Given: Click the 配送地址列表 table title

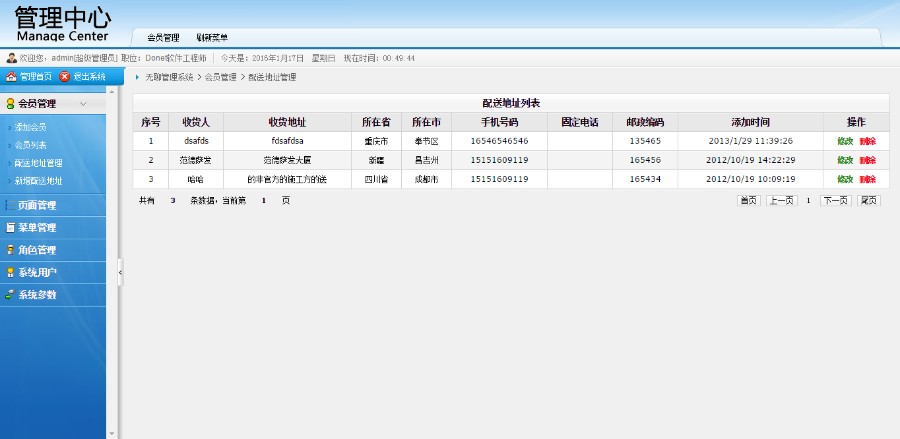Looking at the screenshot, I should 511,103.
